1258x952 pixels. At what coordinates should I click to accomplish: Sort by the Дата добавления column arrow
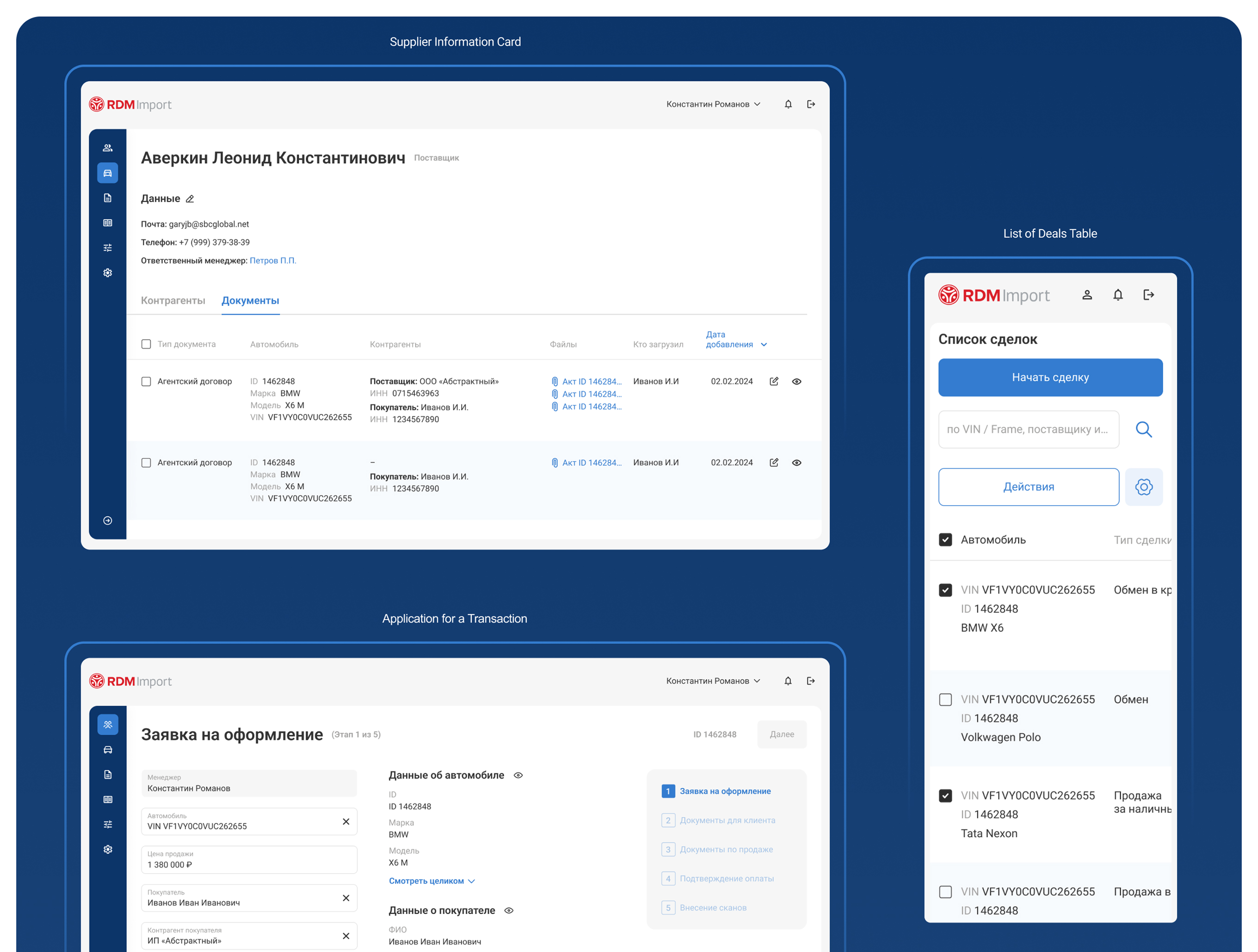point(764,345)
